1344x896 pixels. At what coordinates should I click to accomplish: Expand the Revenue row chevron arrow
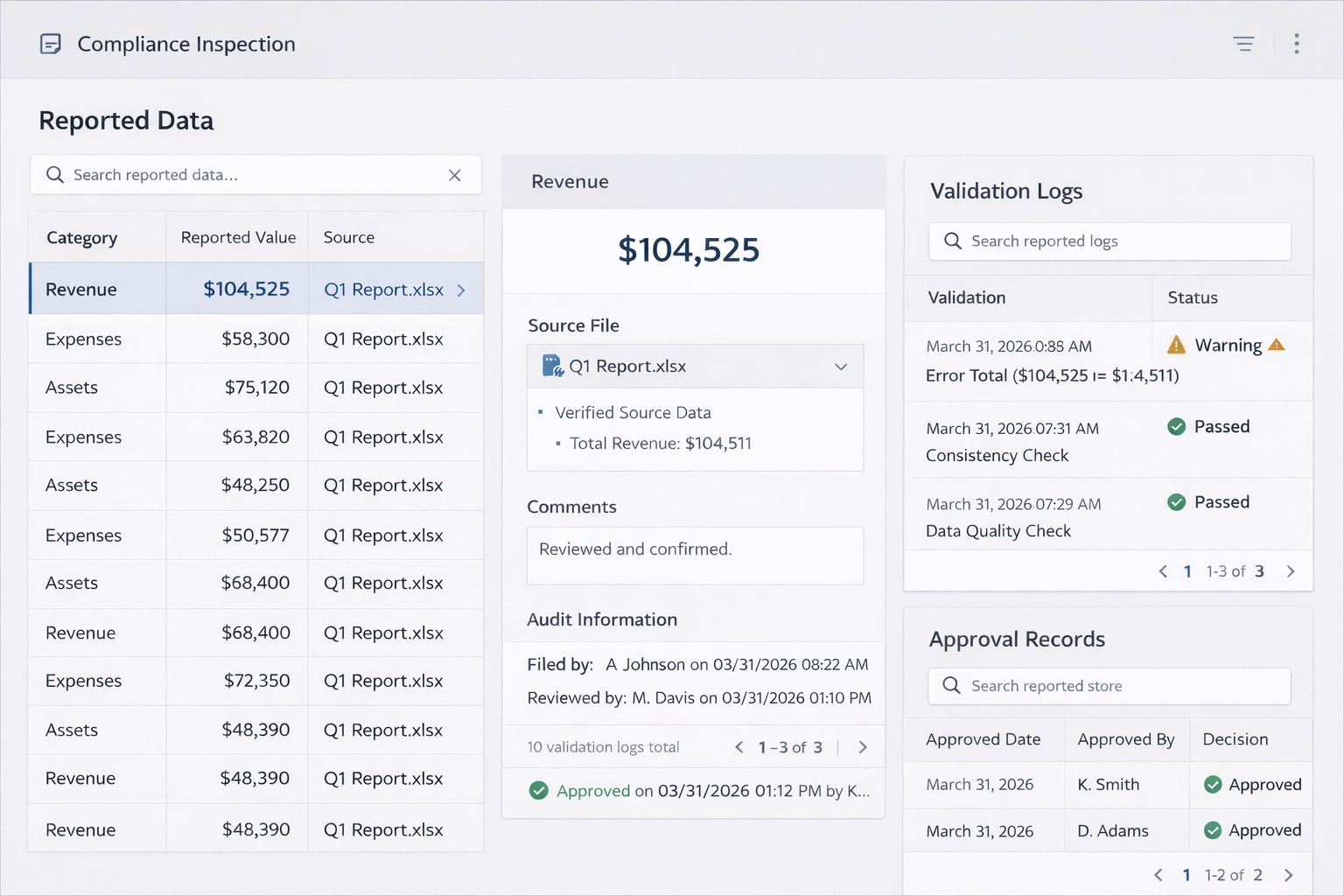point(461,290)
